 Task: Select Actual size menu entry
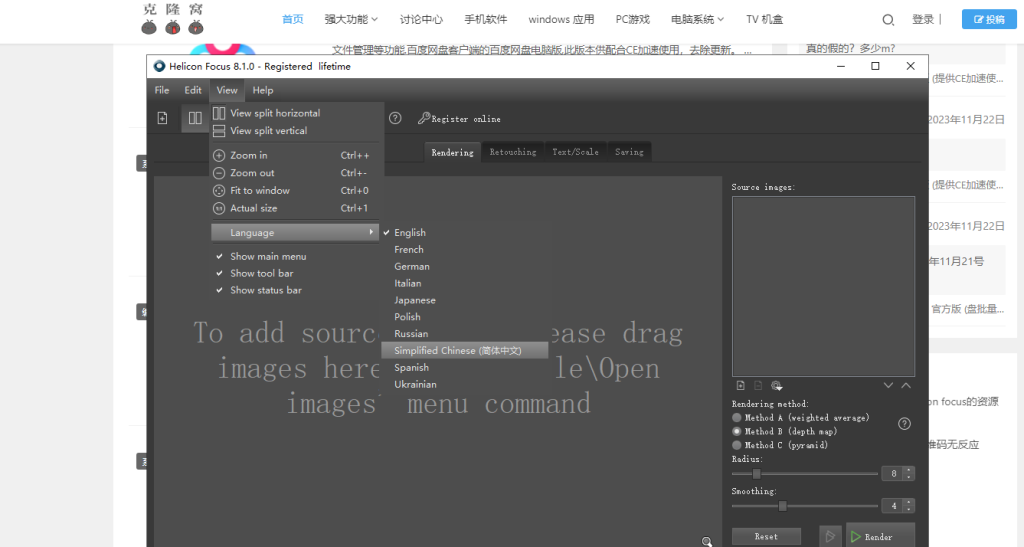click(295, 208)
